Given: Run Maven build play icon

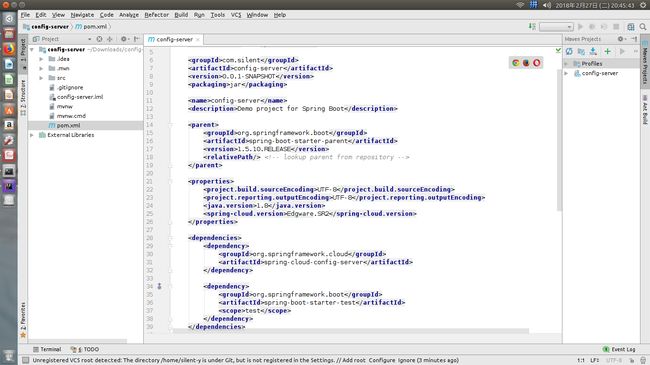Looking at the screenshot, I should point(622,51).
